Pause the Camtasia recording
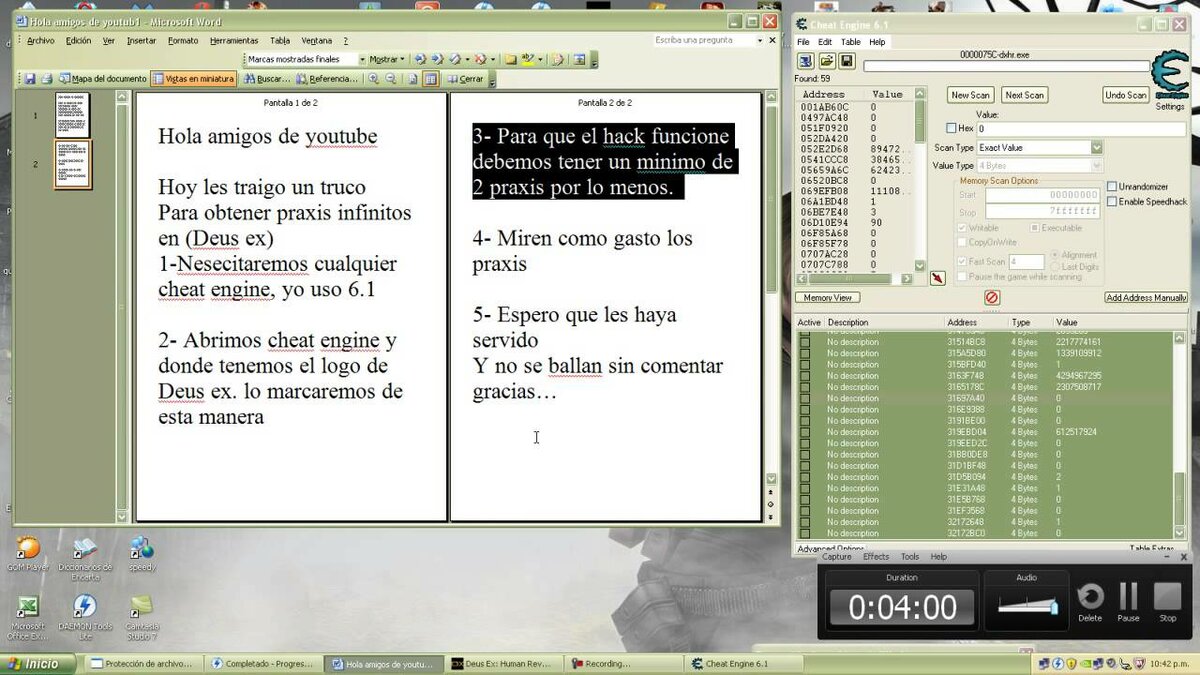The width and height of the screenshot is (1200, 675). point(1128,603)
